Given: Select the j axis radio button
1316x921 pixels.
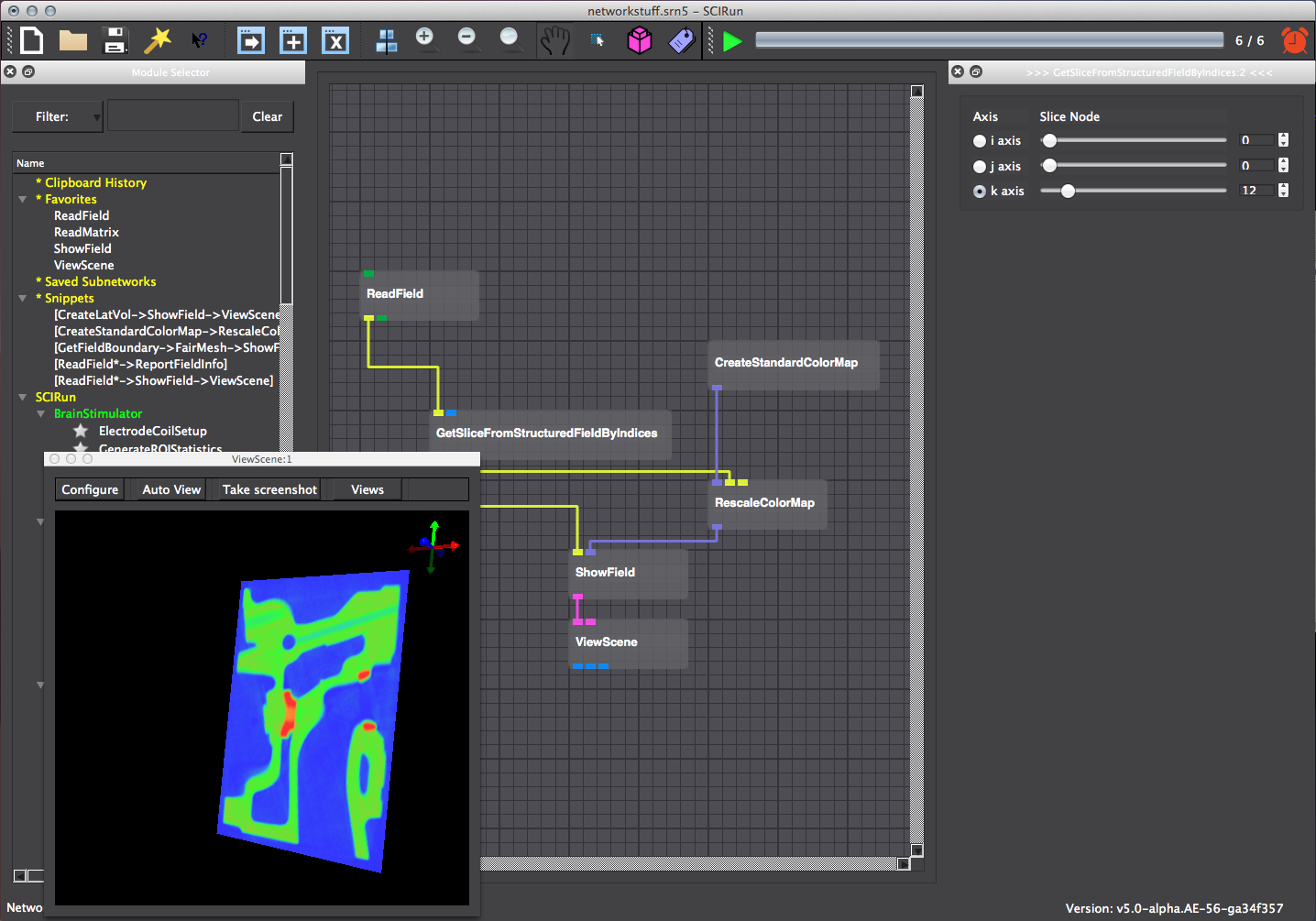Looking at the screenshot, I should [980, 167].
